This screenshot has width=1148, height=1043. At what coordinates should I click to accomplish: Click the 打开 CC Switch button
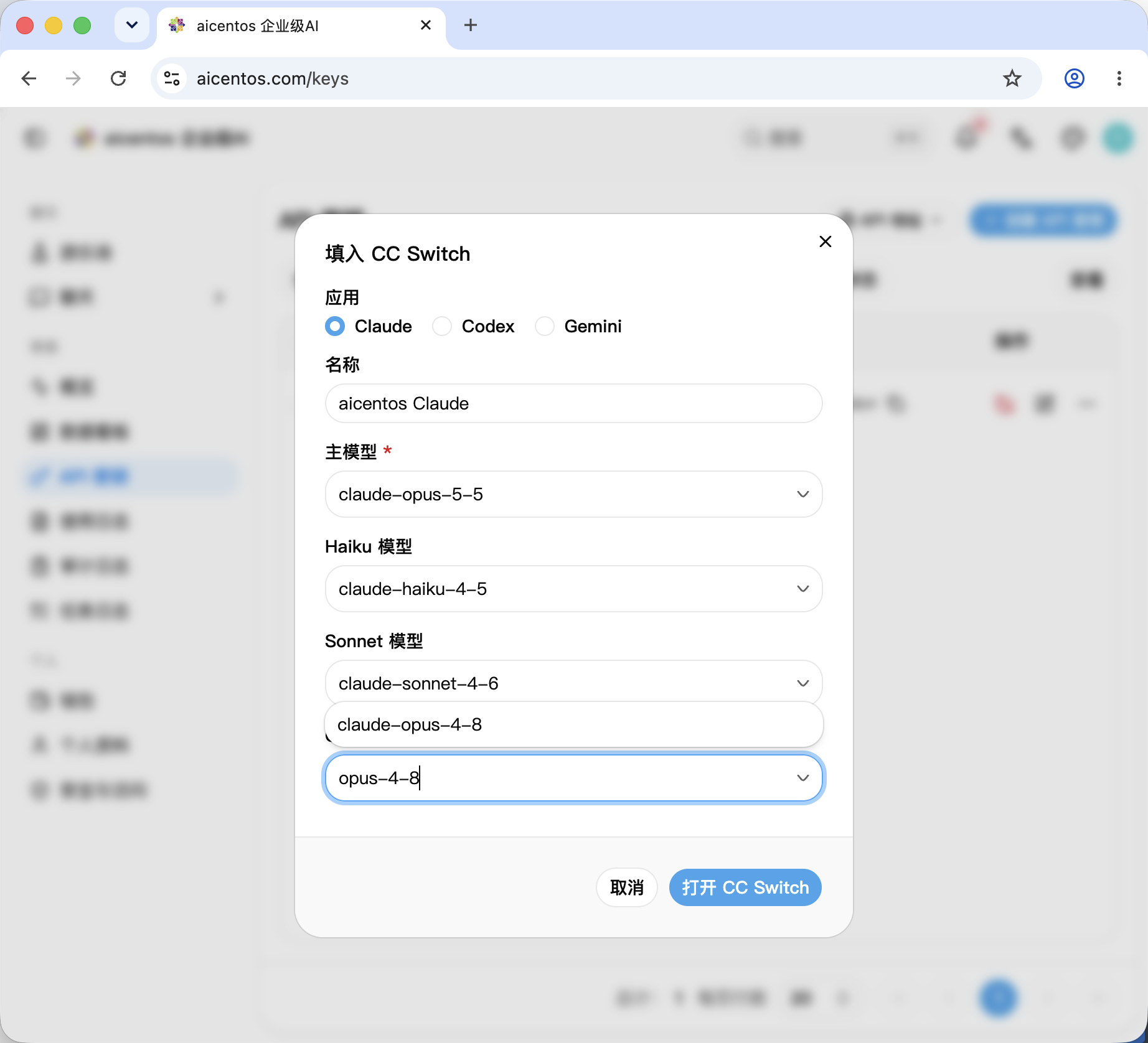(x=745, y=887)
